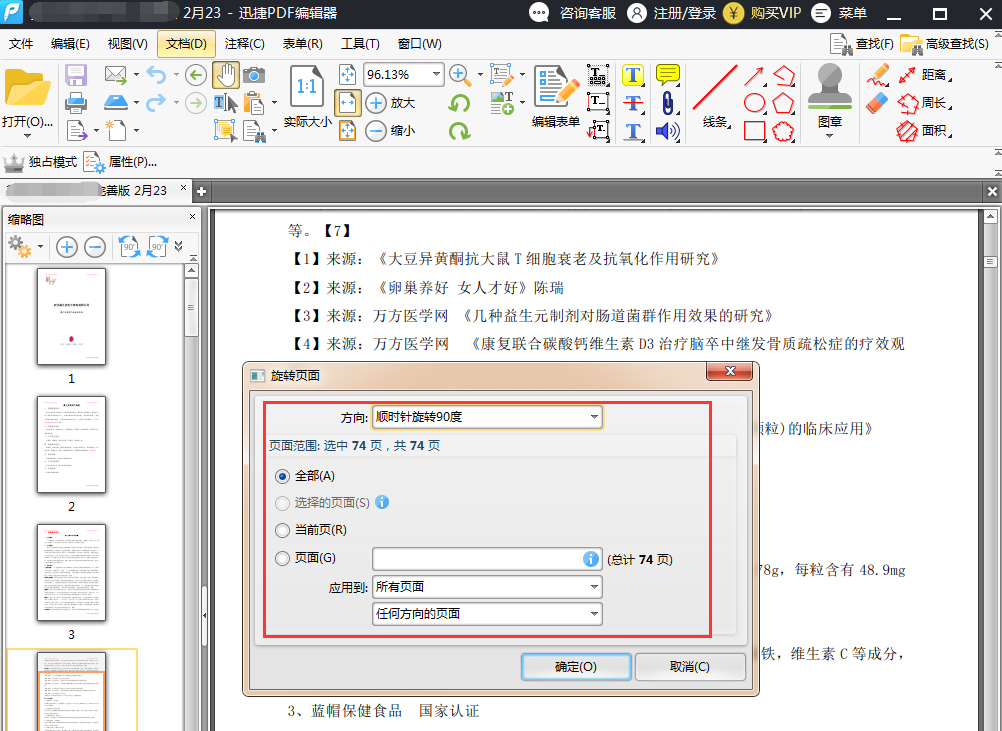Click page 2 thumbnail

click(x=71, y=445)
